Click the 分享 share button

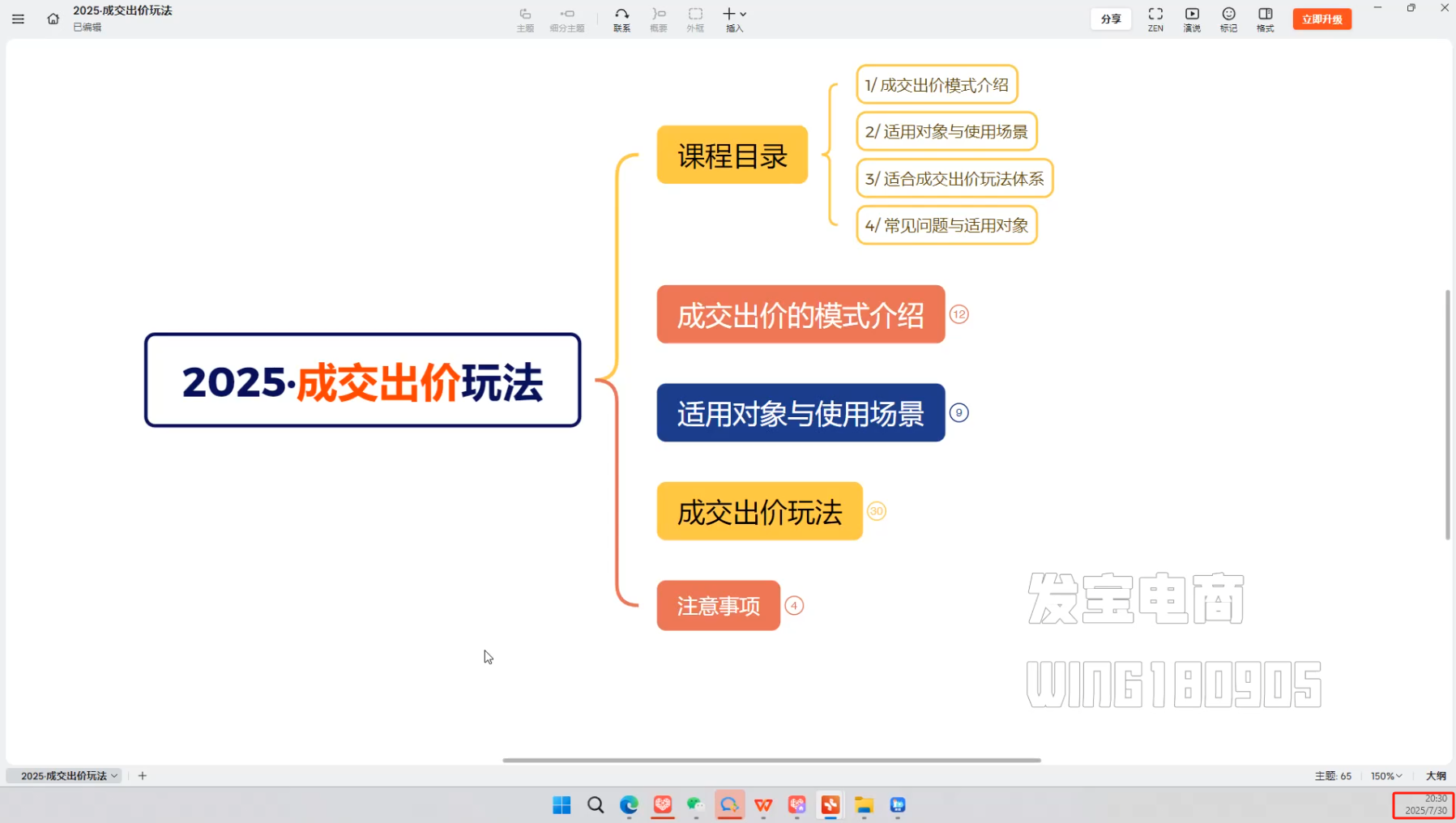pyautogui.click(x=1111, y=19)
